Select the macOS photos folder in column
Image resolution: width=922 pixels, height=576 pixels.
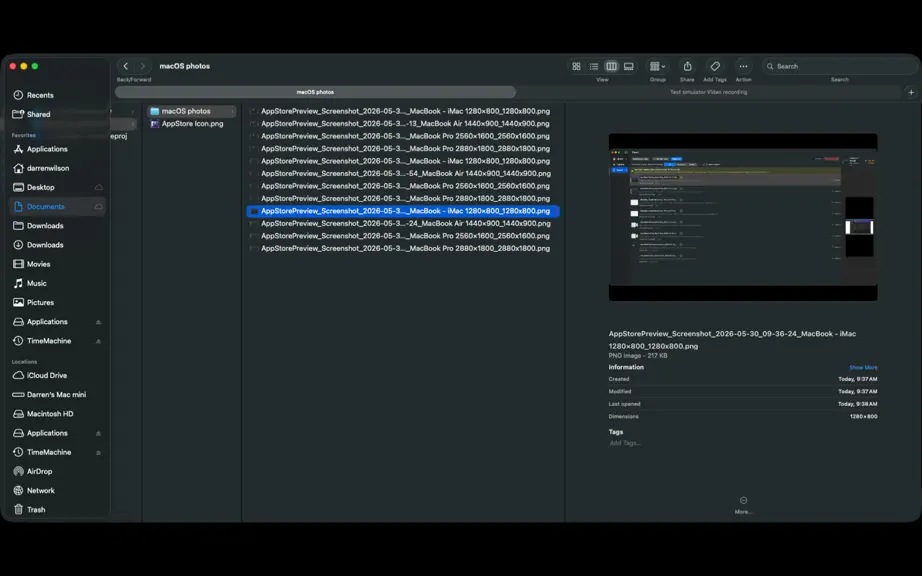pos(192,111)
